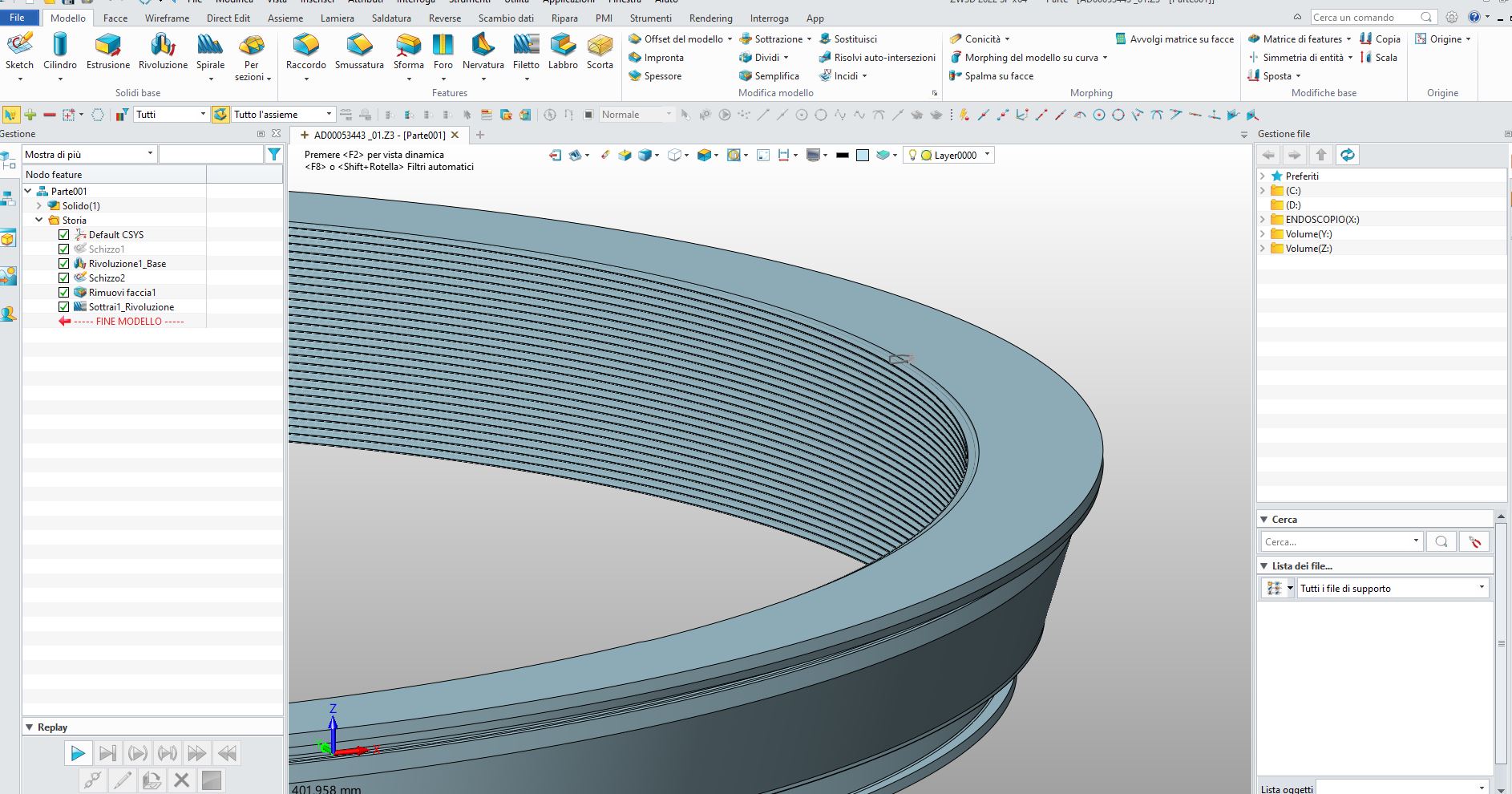Expand the Solido(1) tree node

[x=39, y=206]
